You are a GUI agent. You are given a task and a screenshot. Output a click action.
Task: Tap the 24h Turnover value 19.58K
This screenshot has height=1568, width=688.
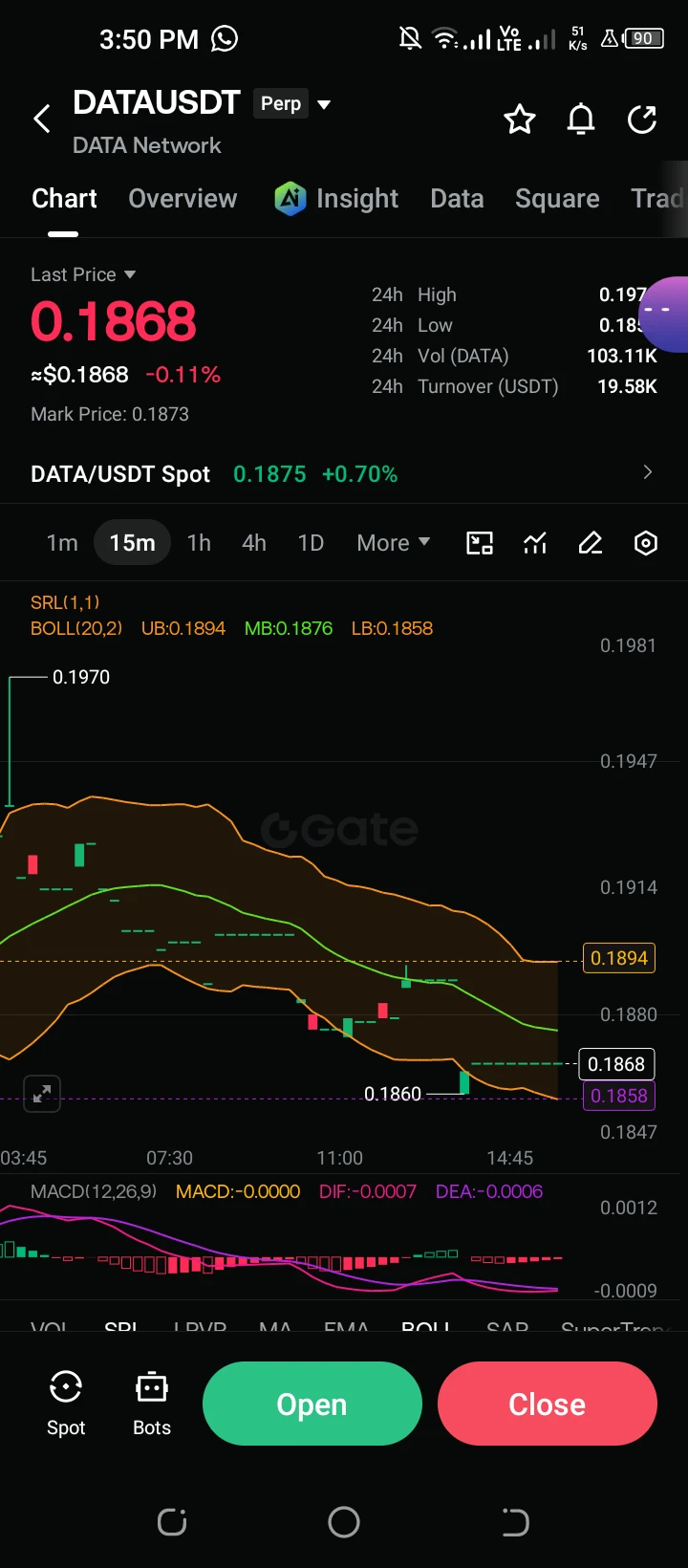coord(628,386)
